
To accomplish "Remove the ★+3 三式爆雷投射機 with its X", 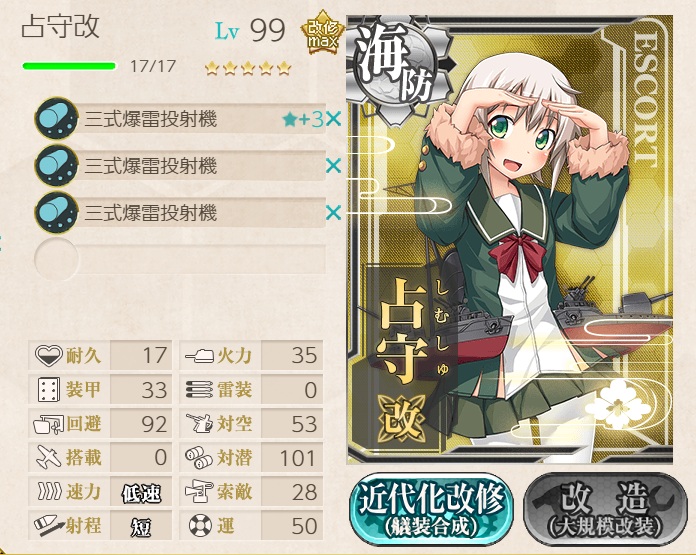I will pos(333,119).
